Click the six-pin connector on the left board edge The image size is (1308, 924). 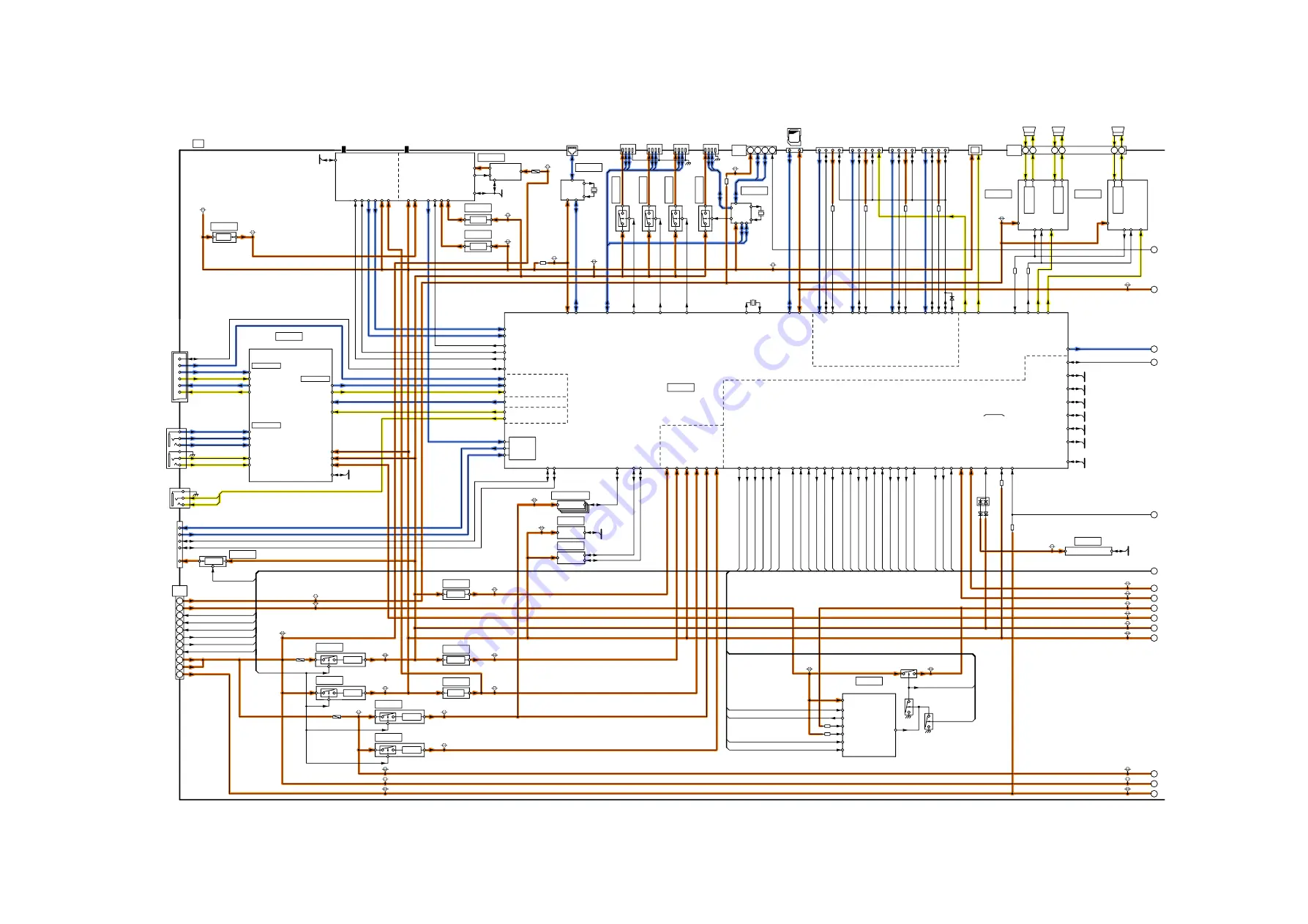coord(179,376)
